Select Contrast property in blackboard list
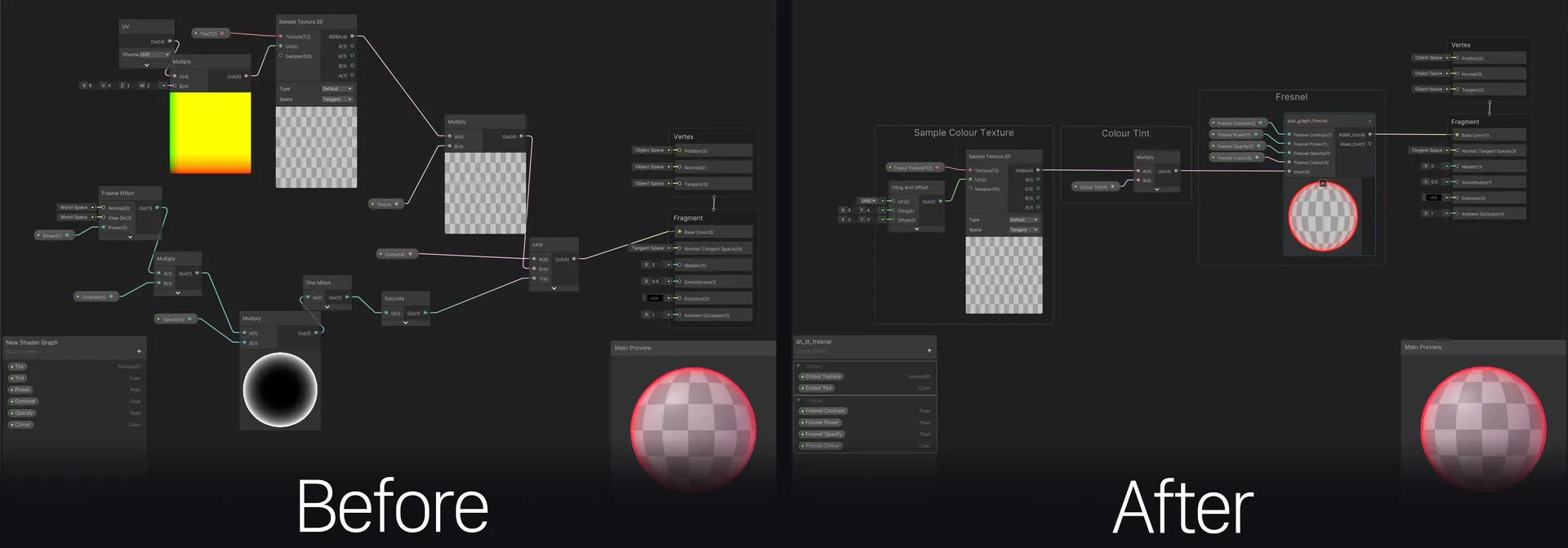This screenshot has width=1568, height=548. 23,401
